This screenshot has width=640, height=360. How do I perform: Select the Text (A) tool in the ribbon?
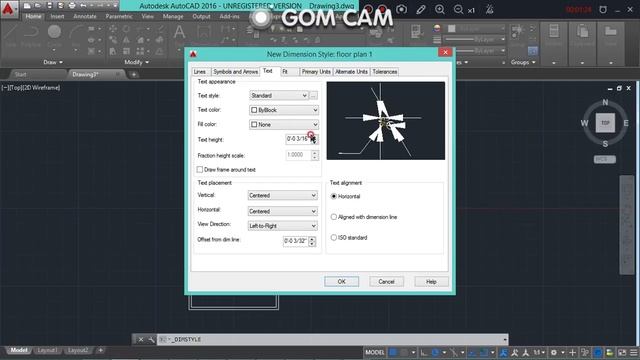pos(179,33)
